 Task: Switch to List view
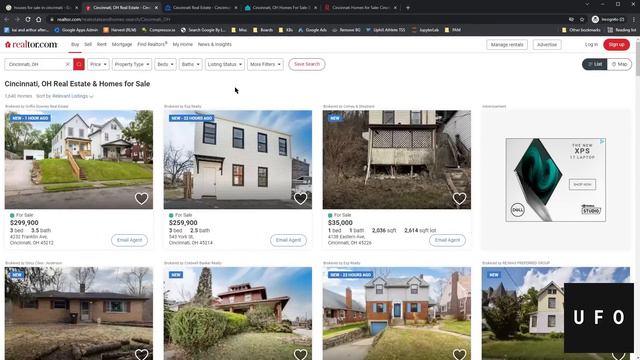tap(595, 64)
